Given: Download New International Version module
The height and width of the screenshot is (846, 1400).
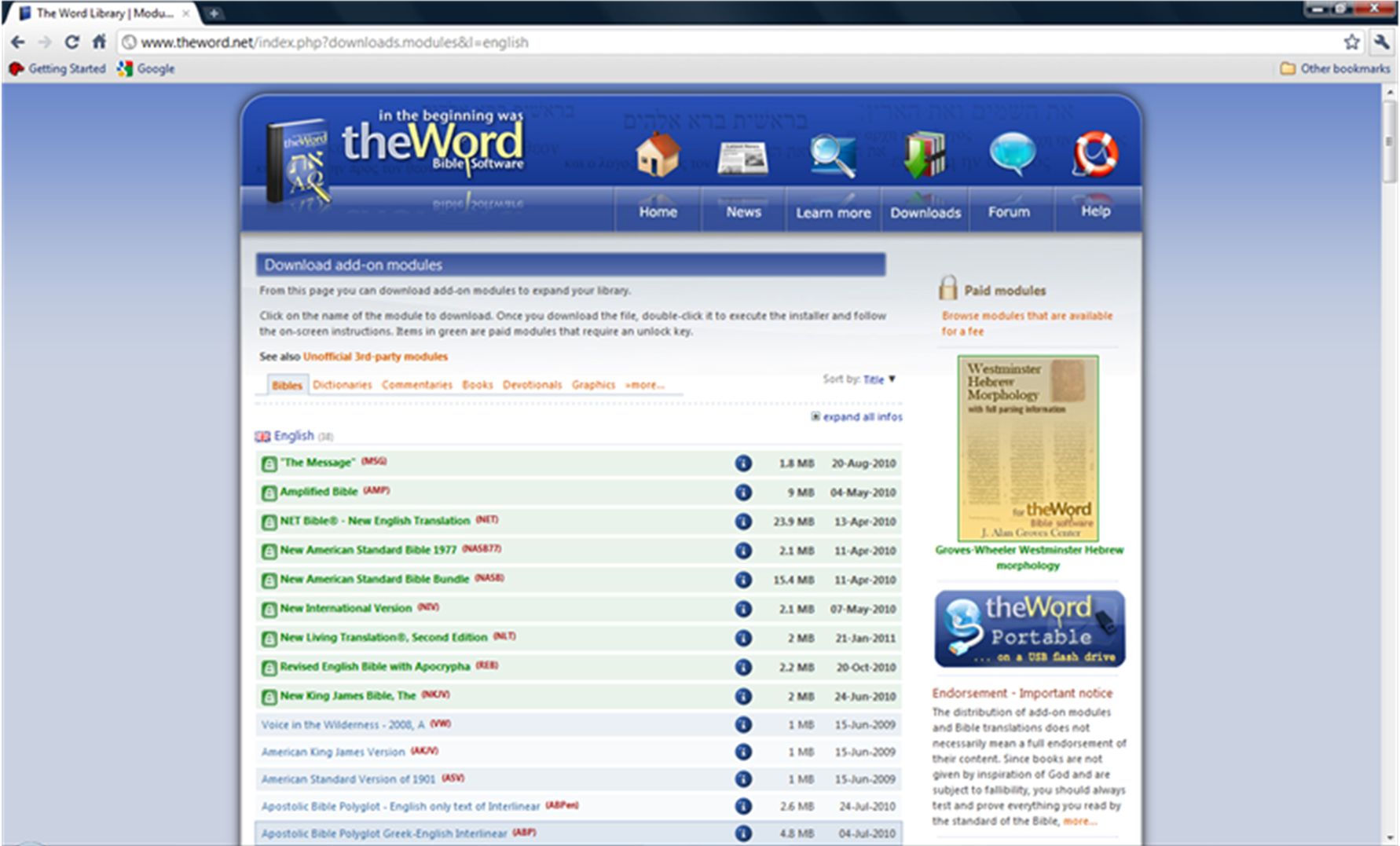Looking at the screenshot, I should click(346, 608).
